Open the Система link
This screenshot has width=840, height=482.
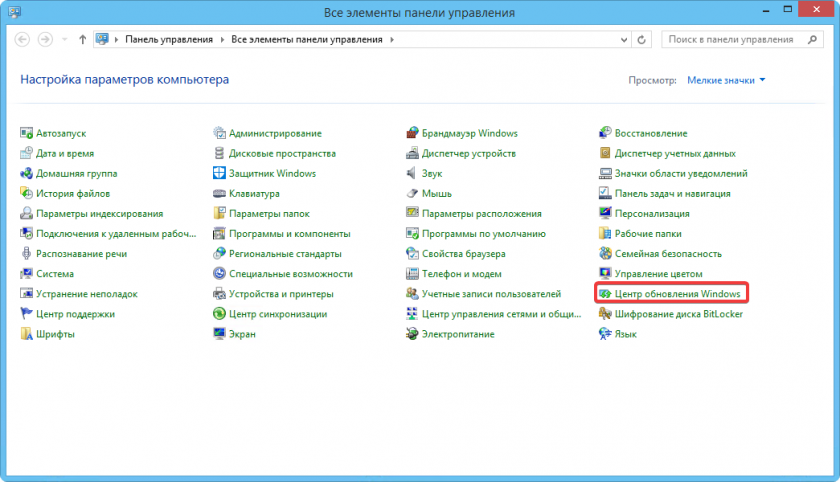click(55, 274)
